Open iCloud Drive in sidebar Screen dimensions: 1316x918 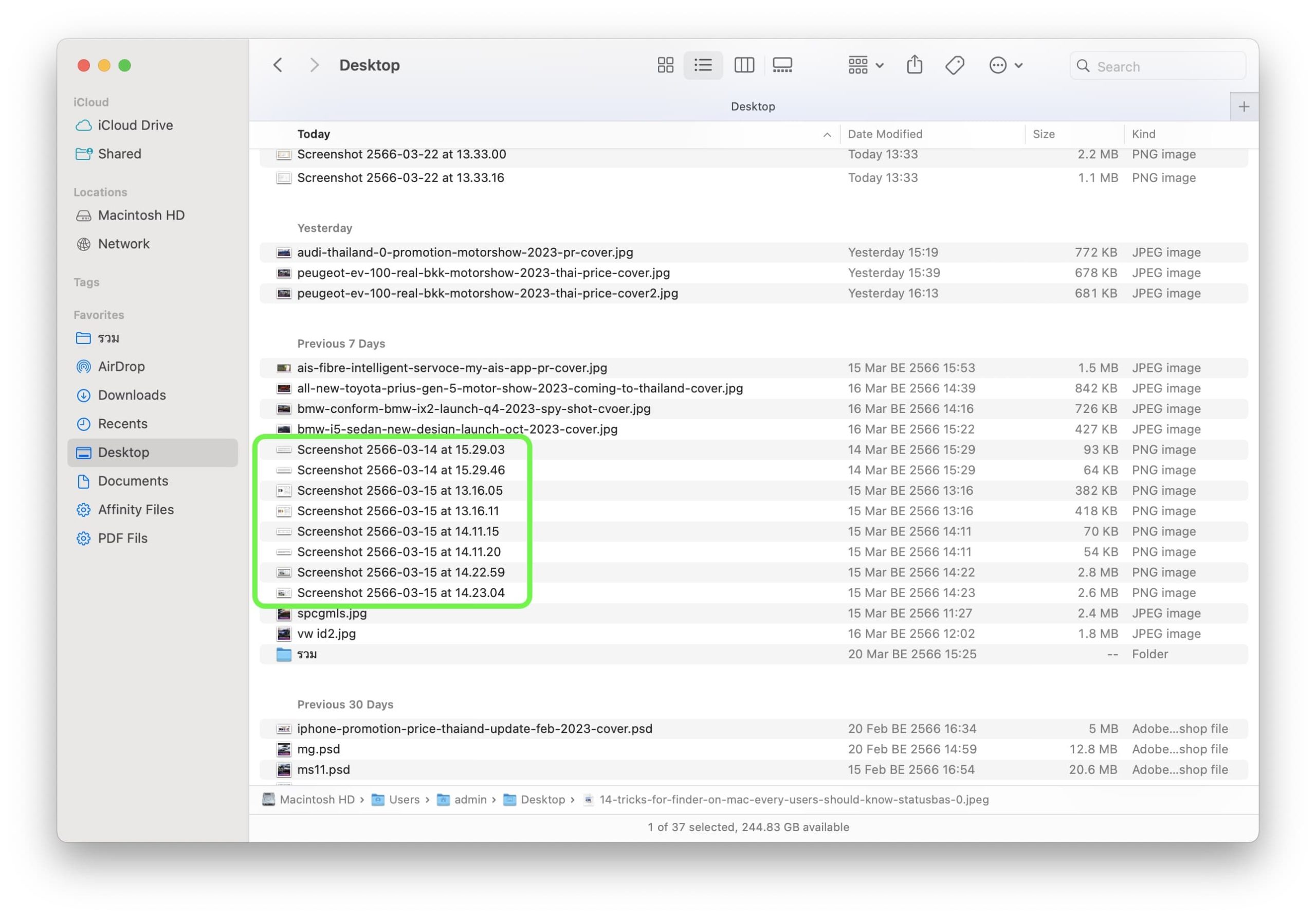click(135, 125)
